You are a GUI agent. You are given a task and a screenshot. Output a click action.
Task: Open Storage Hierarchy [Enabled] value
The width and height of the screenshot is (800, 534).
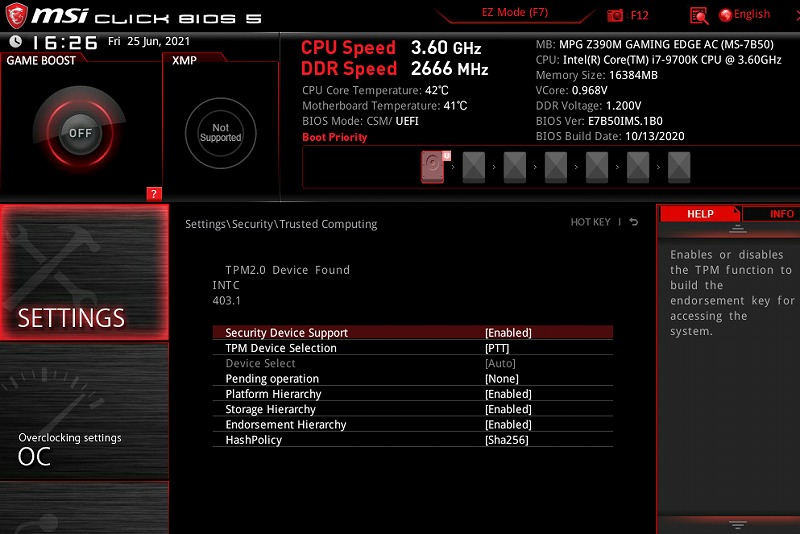coord(508,410)
